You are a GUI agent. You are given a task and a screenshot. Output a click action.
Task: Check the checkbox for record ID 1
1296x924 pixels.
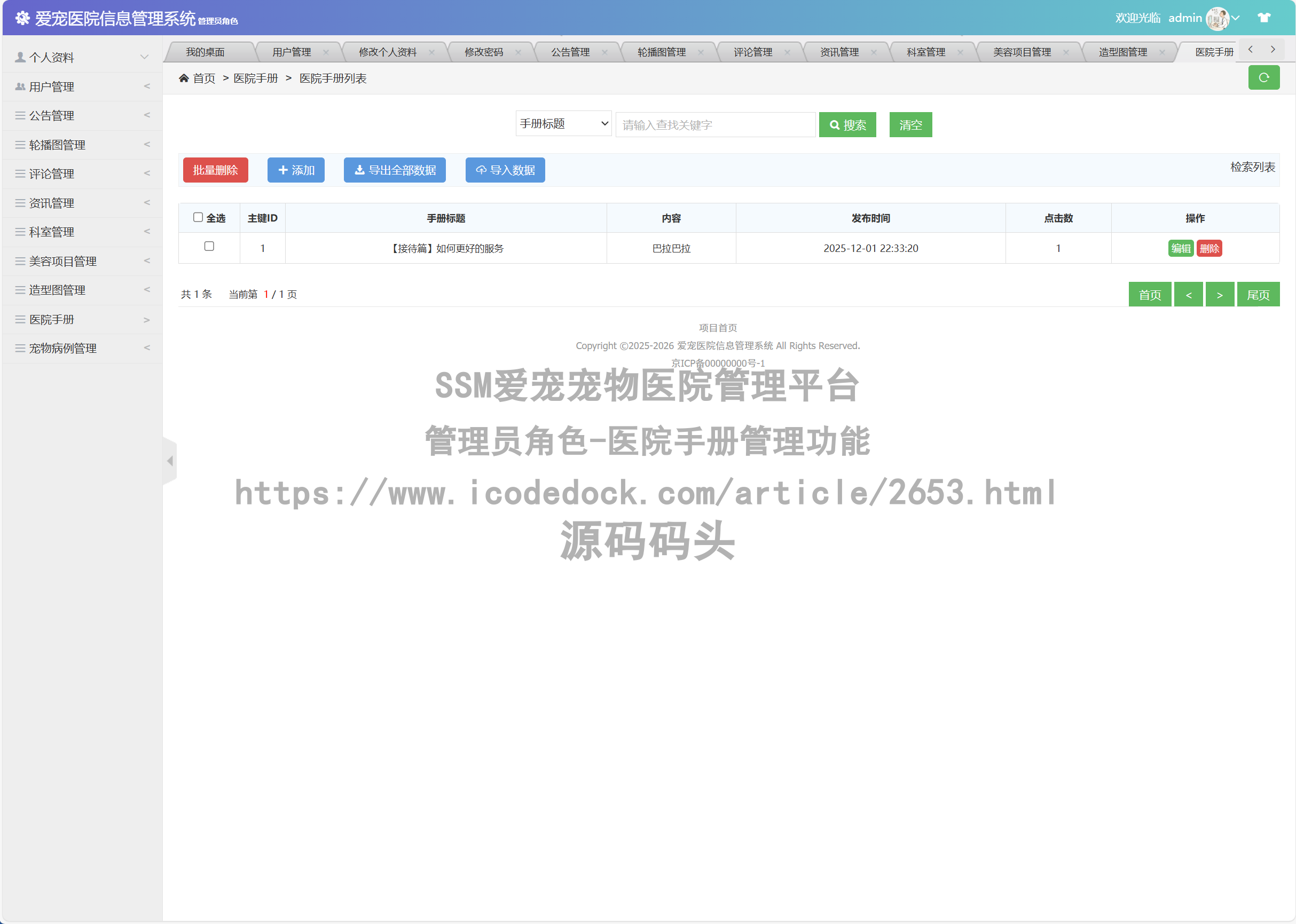pos(209,248)
